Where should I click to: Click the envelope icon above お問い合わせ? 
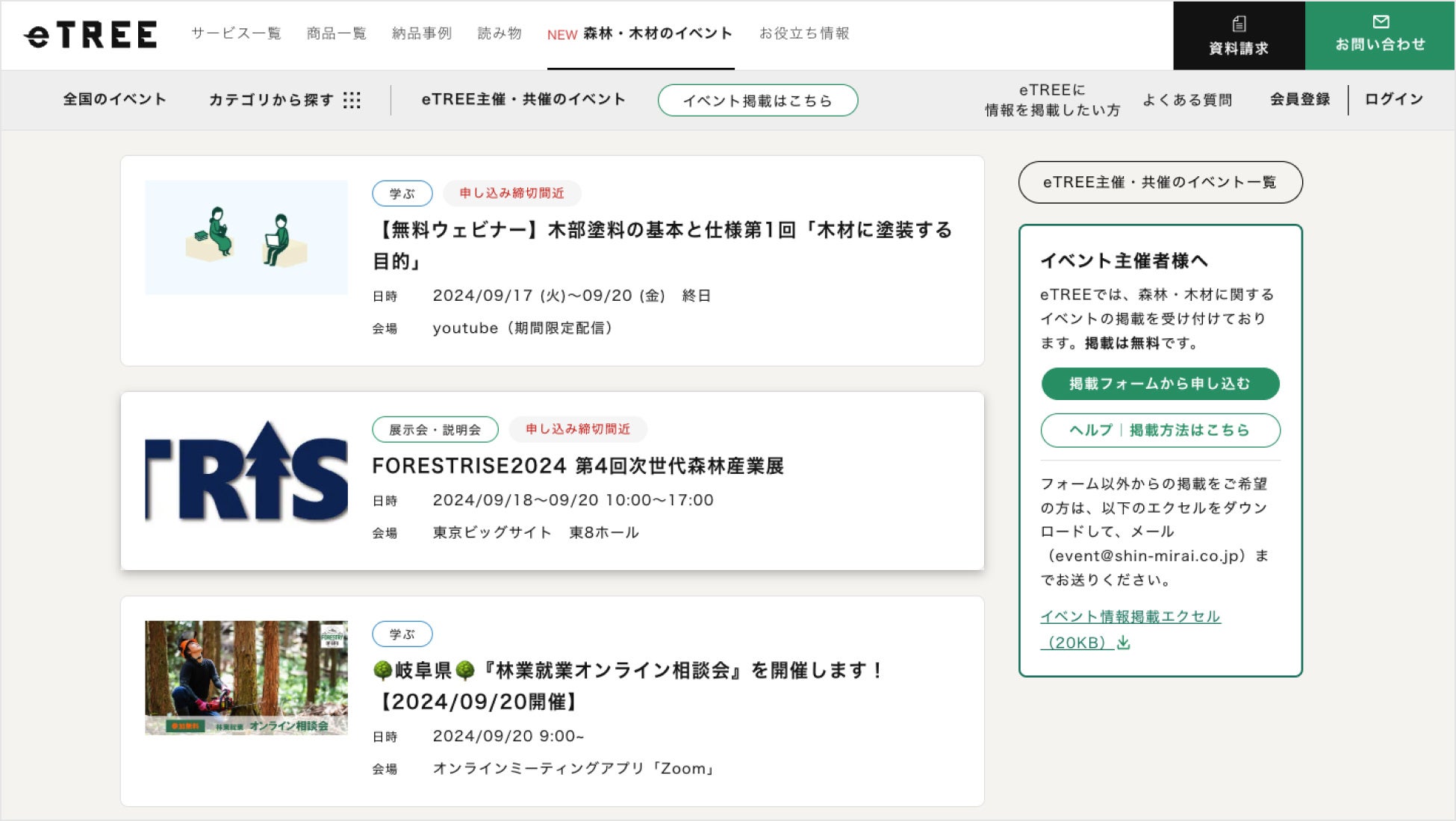[x=1381, y=22]
